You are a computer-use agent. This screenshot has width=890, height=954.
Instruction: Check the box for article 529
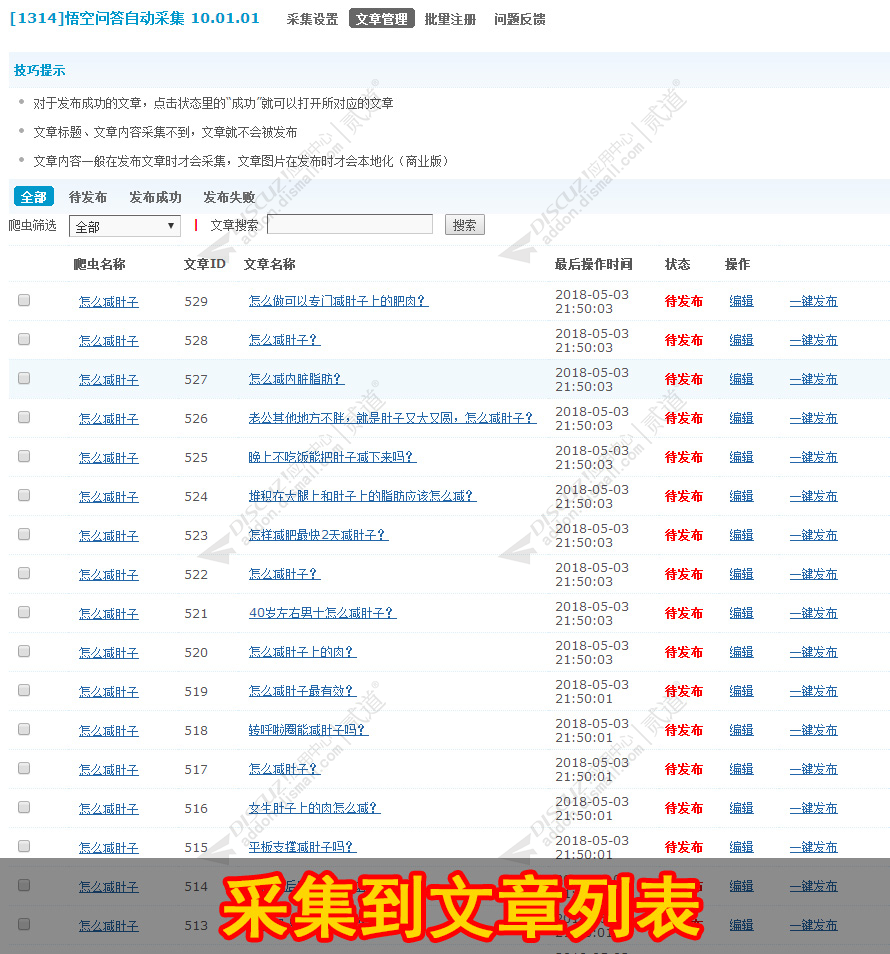click(24, 300)
